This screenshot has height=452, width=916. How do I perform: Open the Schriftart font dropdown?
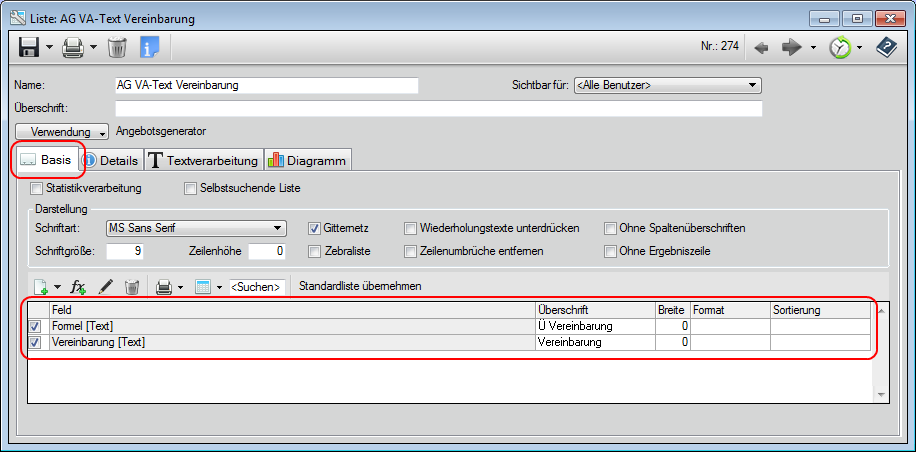196,228
